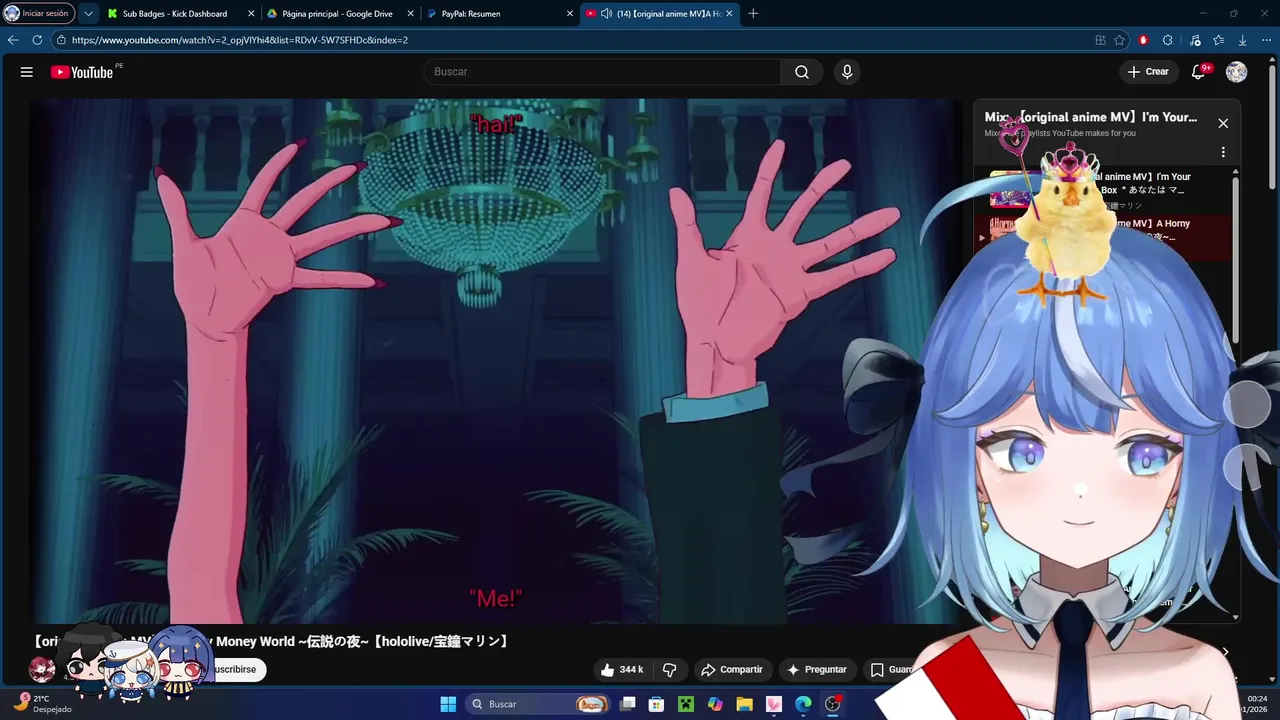Launch Microsoft Store from taskbar
This screenshot has height=720, width=1280.
pyautogui.click(x=656, y=704)
